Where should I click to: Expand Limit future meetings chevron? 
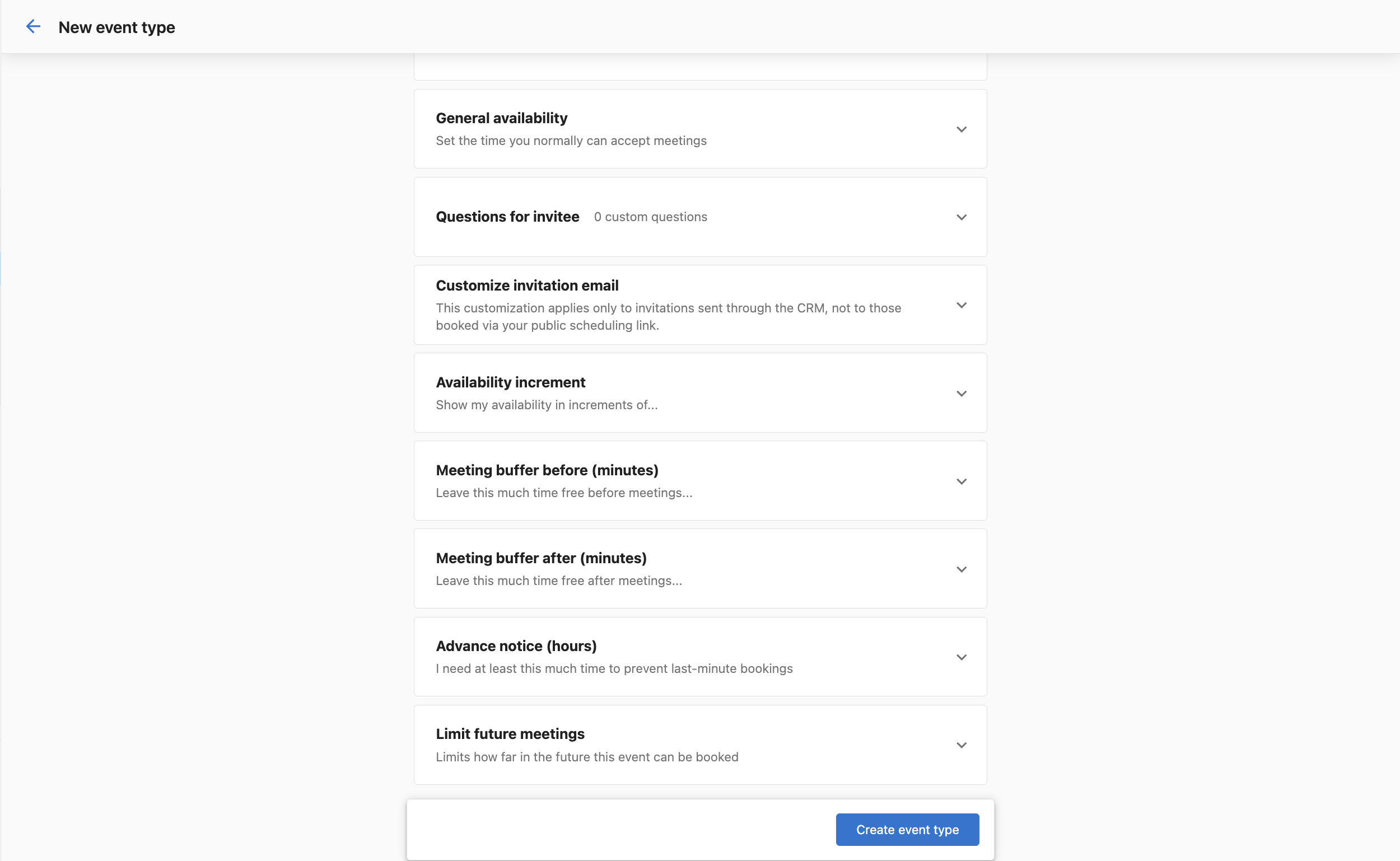point(961,746)
